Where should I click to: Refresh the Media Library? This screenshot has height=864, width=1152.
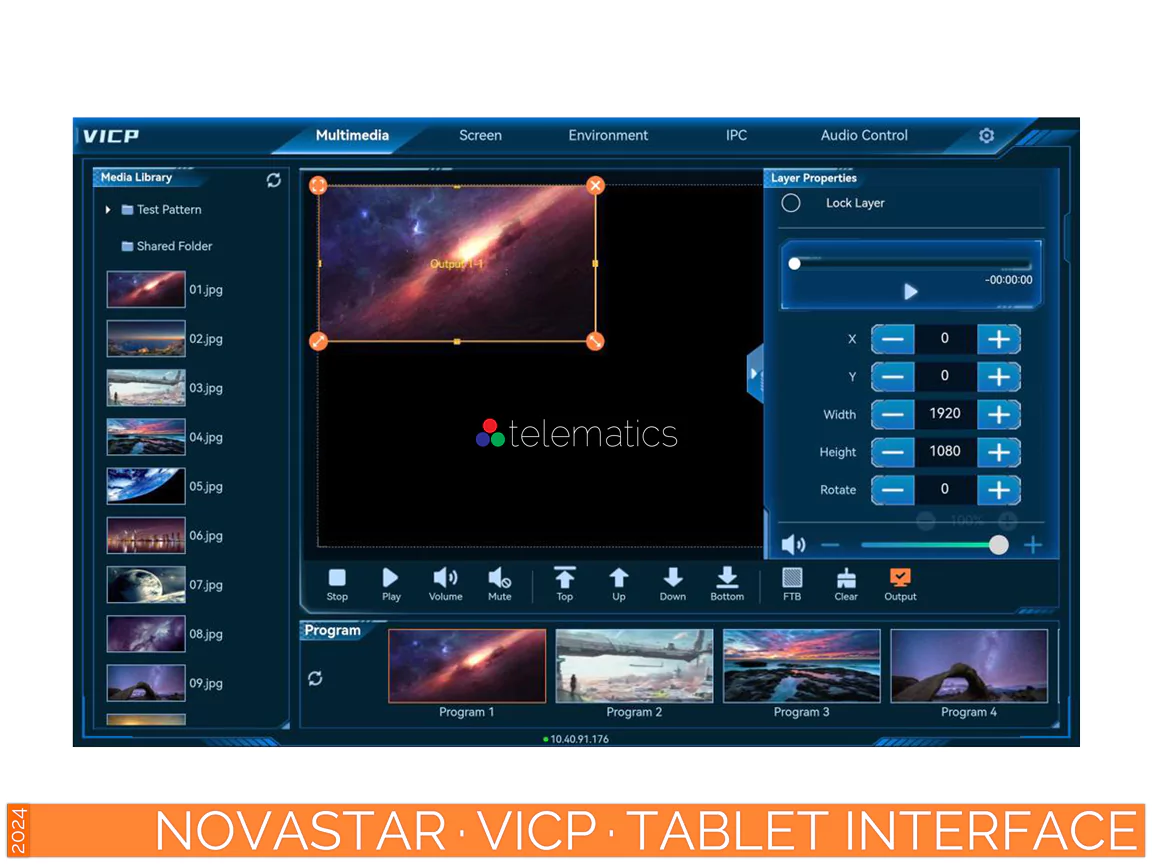274,181
